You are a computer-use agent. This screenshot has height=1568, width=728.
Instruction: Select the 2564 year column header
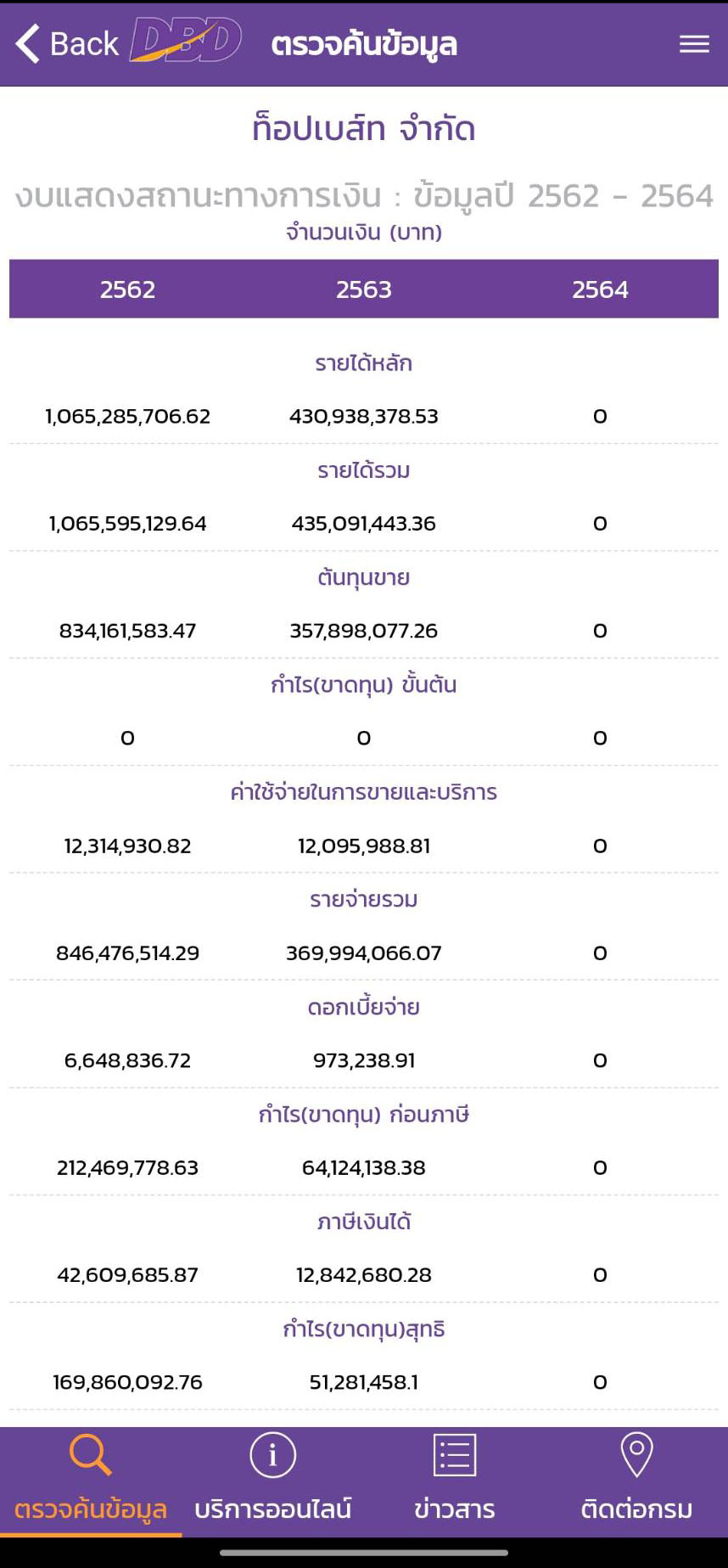pyautogui.click(x=600, y=289)
